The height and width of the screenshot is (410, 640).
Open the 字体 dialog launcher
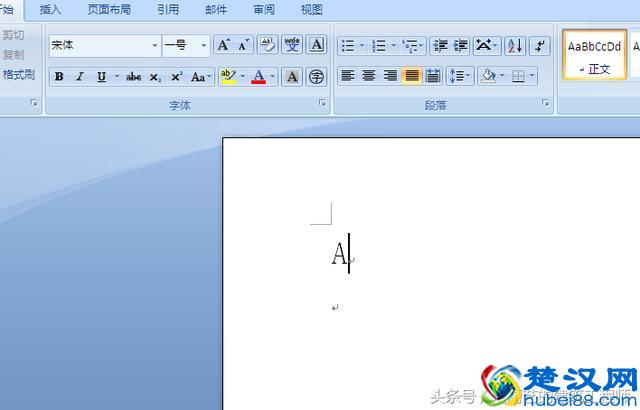(322, 103)
